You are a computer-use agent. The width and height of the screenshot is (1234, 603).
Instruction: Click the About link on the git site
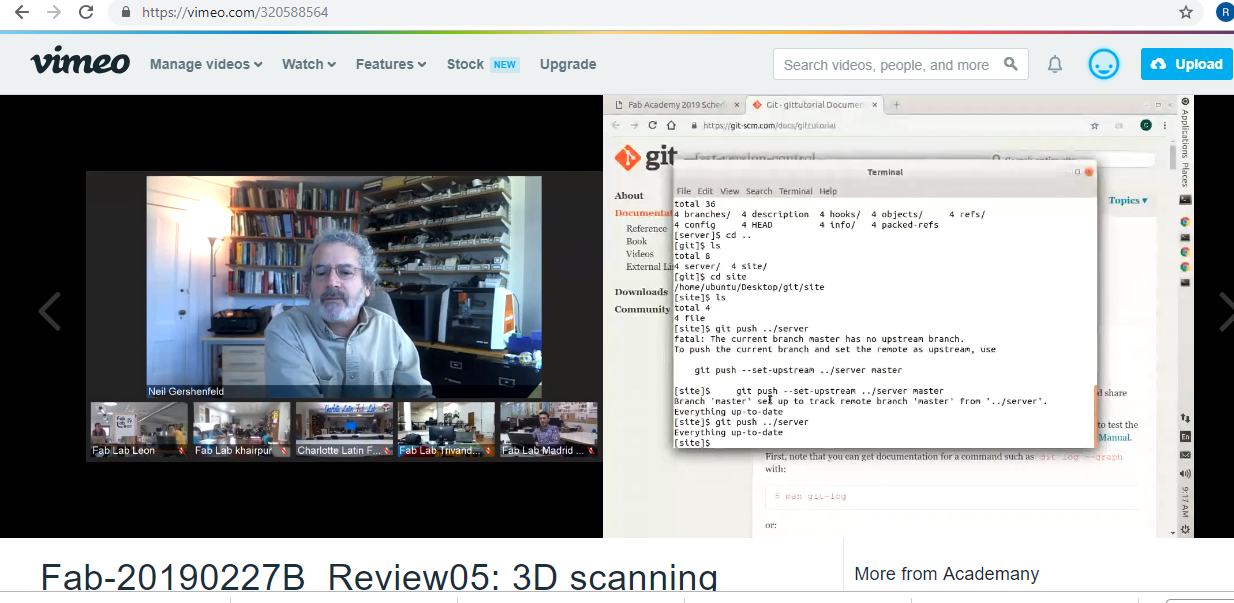click(x=629, y=196)
